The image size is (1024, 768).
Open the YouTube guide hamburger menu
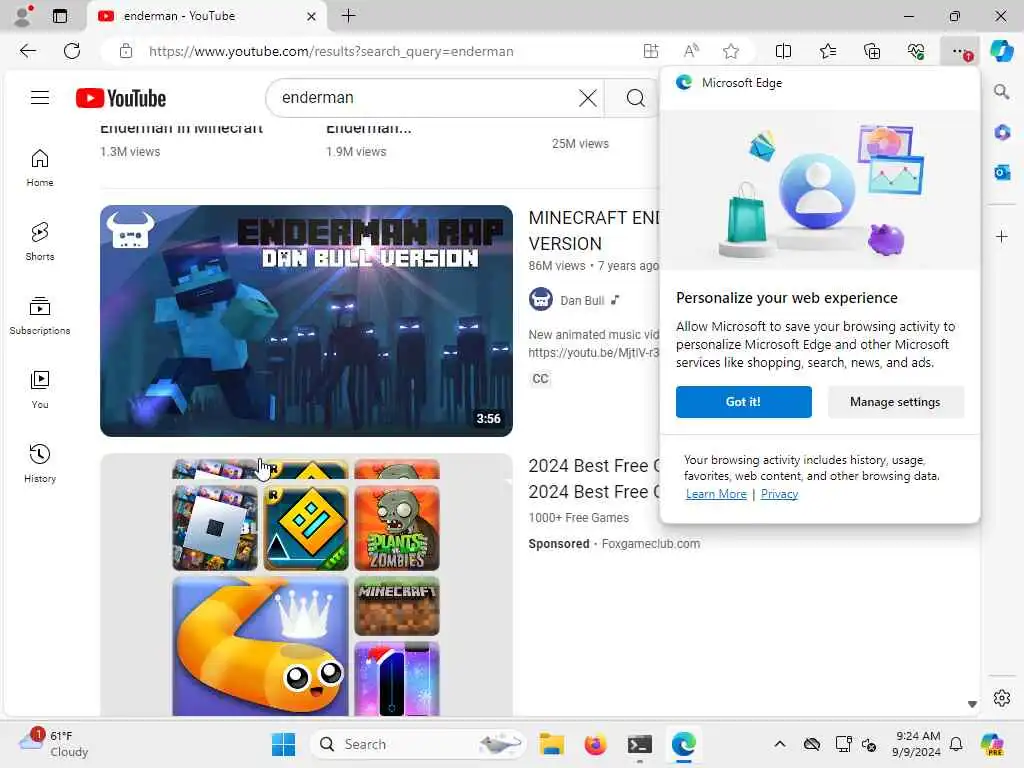[x=40, y=98]
